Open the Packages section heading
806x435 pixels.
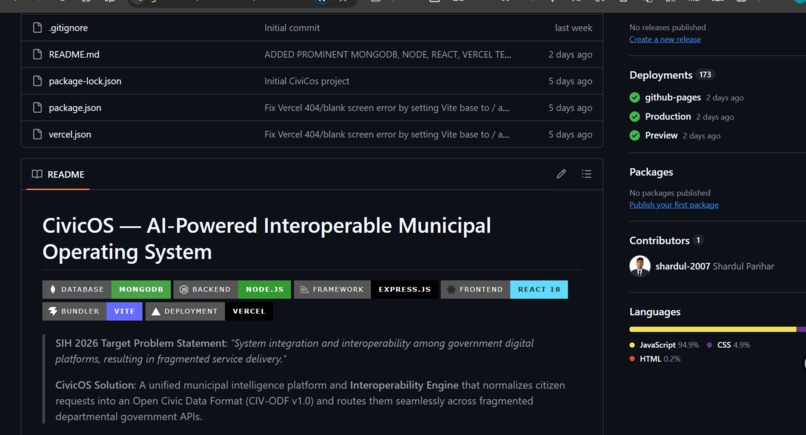click(651, 172)
